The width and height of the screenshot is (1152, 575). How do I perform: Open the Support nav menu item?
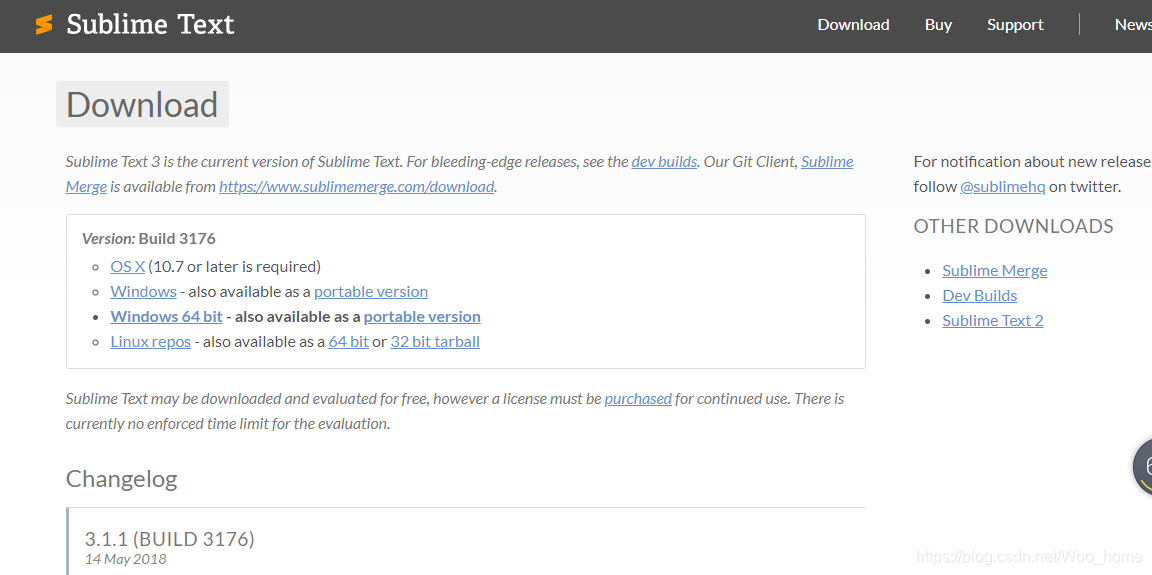pos(1015,25)
